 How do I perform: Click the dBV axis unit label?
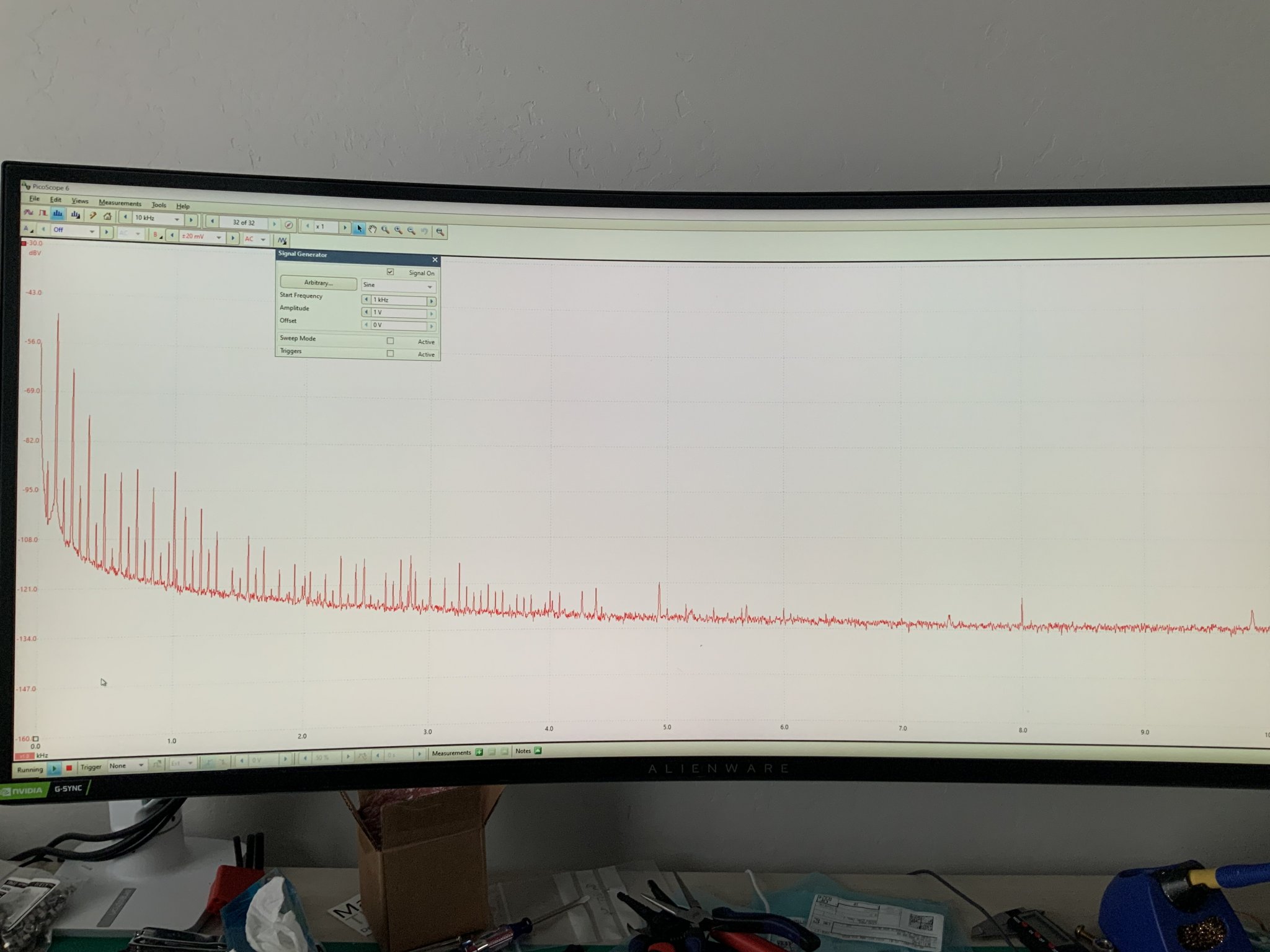tap(35, 253)
